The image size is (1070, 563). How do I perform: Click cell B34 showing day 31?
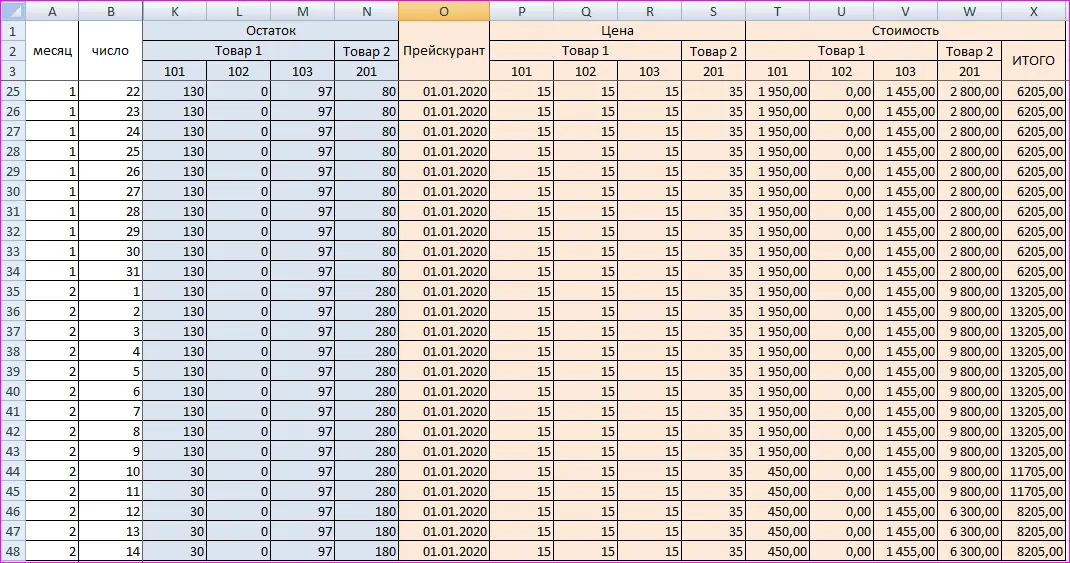[111, 271]
